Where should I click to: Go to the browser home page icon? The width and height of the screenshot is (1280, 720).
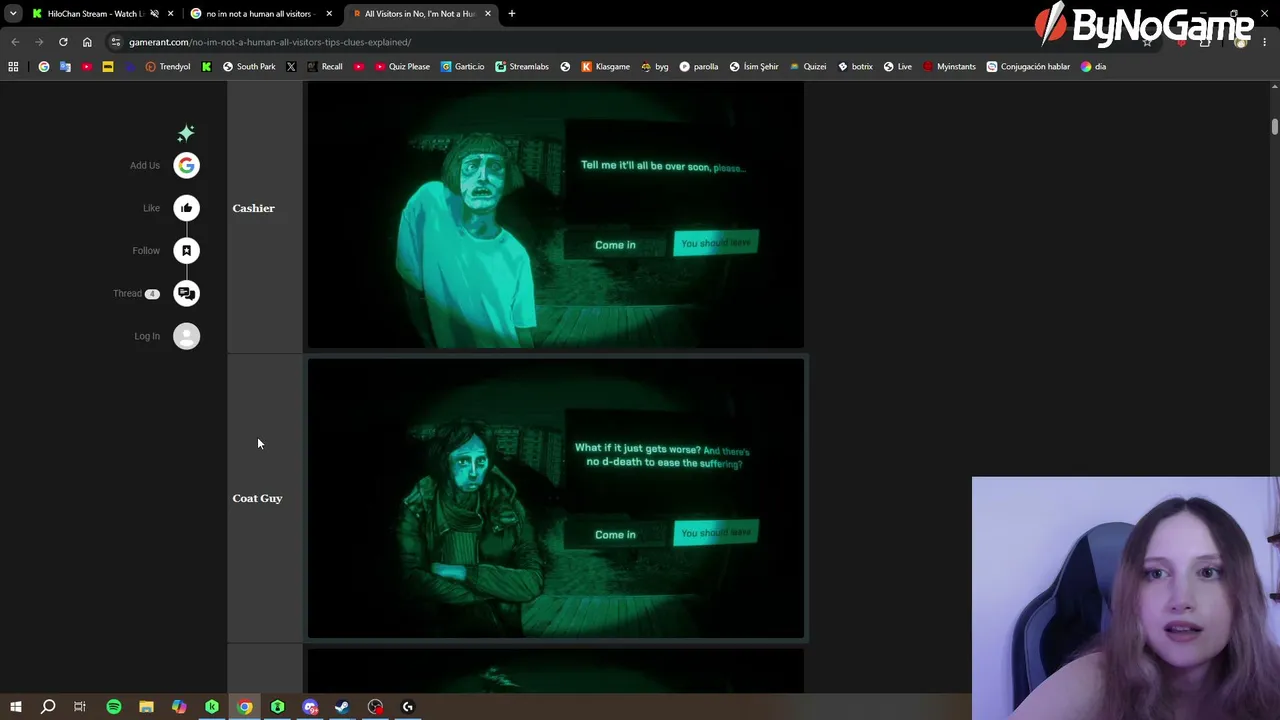87,42
